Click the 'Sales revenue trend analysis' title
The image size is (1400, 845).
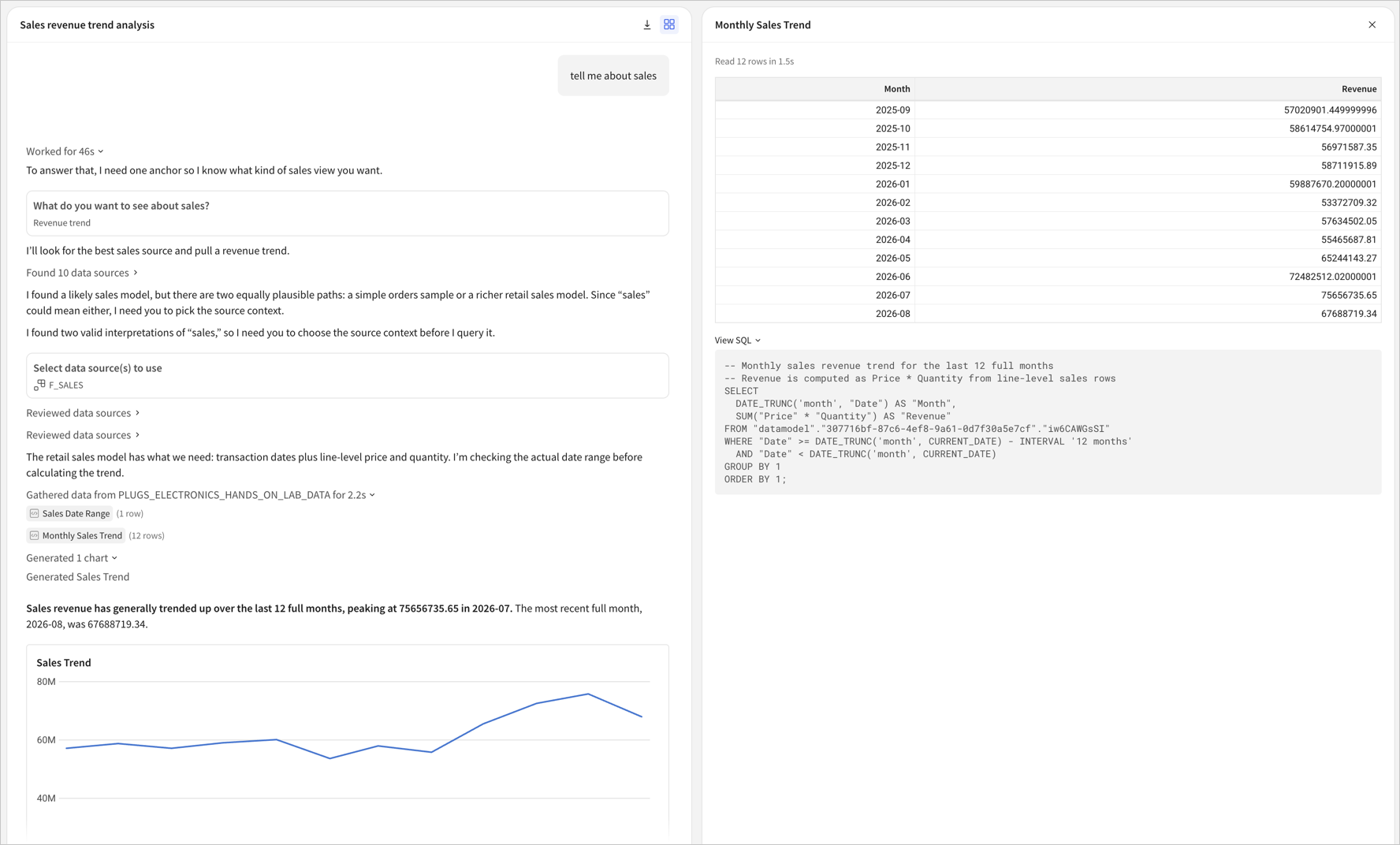pyautogui.click(x=87, y=25)
